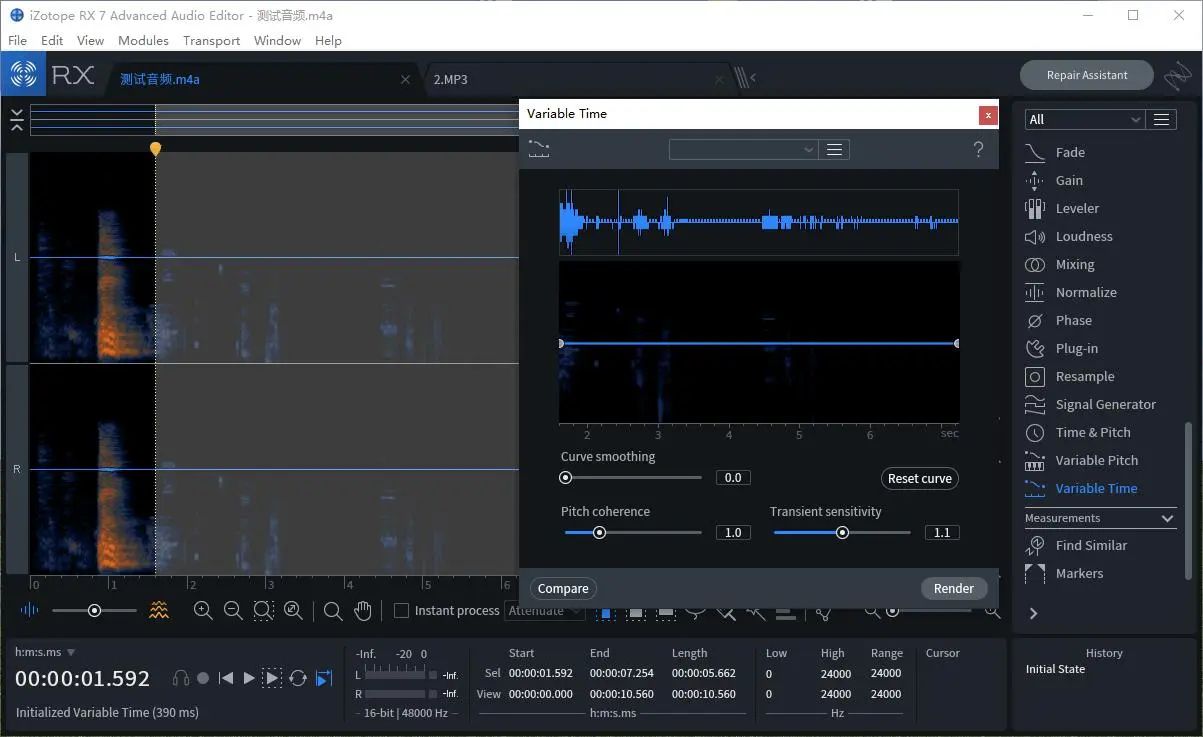The height and width of the screenshot is (737, 1203).
Task: Select the zoom magnifier tool
Action: coord(333,610)
